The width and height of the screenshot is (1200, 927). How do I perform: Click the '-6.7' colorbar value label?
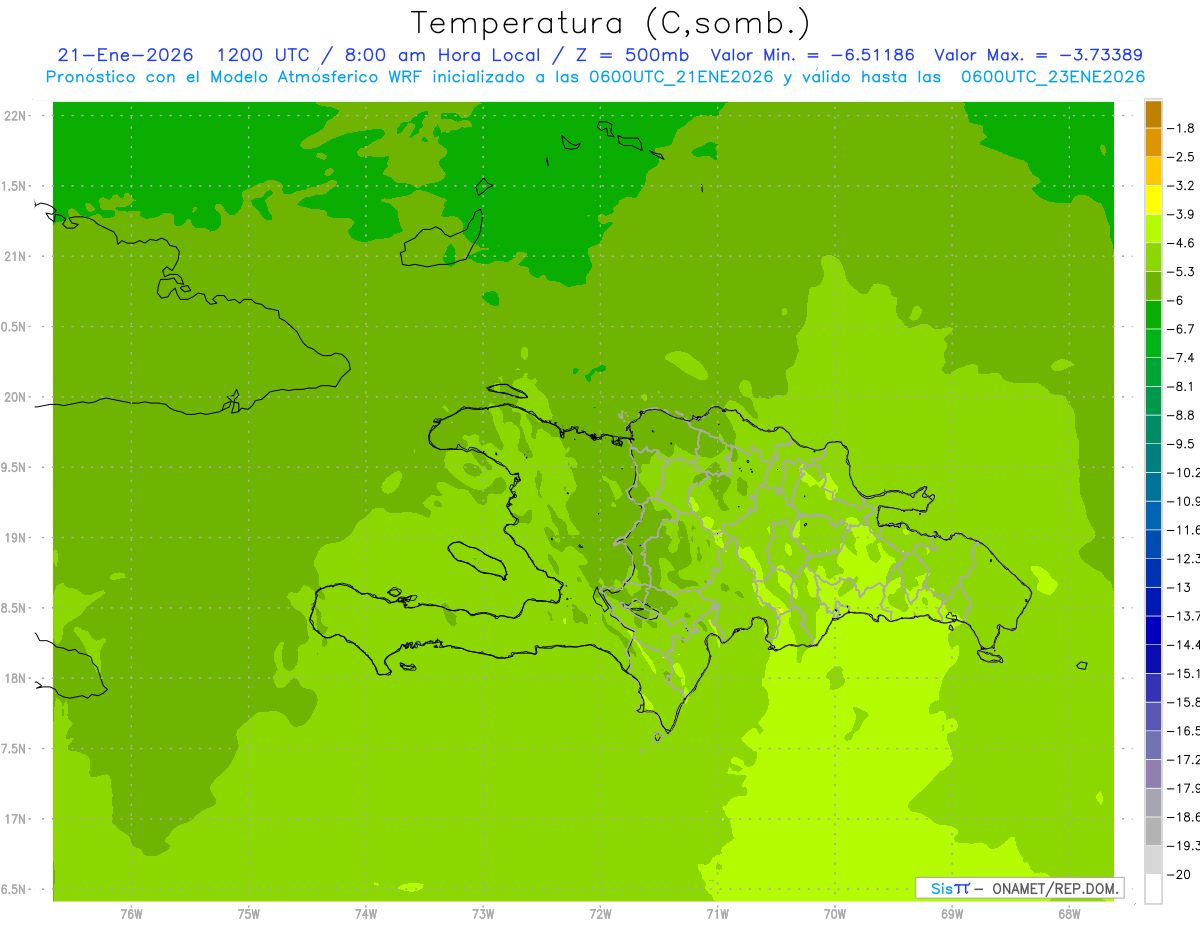pyautogui.click(x=1181, y=329)
